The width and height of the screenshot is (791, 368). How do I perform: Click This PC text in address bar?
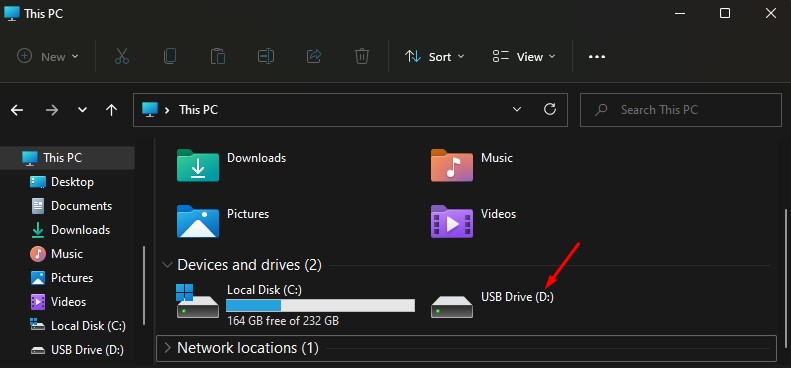point(199,110)
